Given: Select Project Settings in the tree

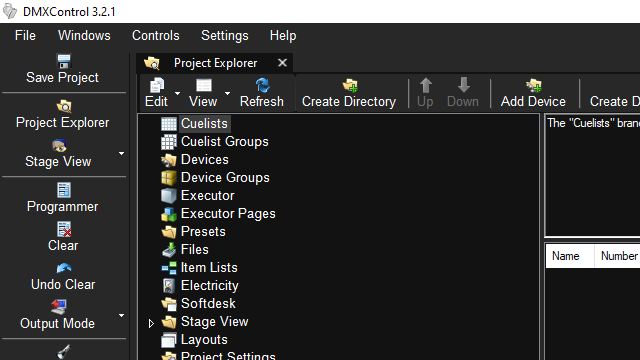Looking at the screenshot, I should (x=228, y=356).
